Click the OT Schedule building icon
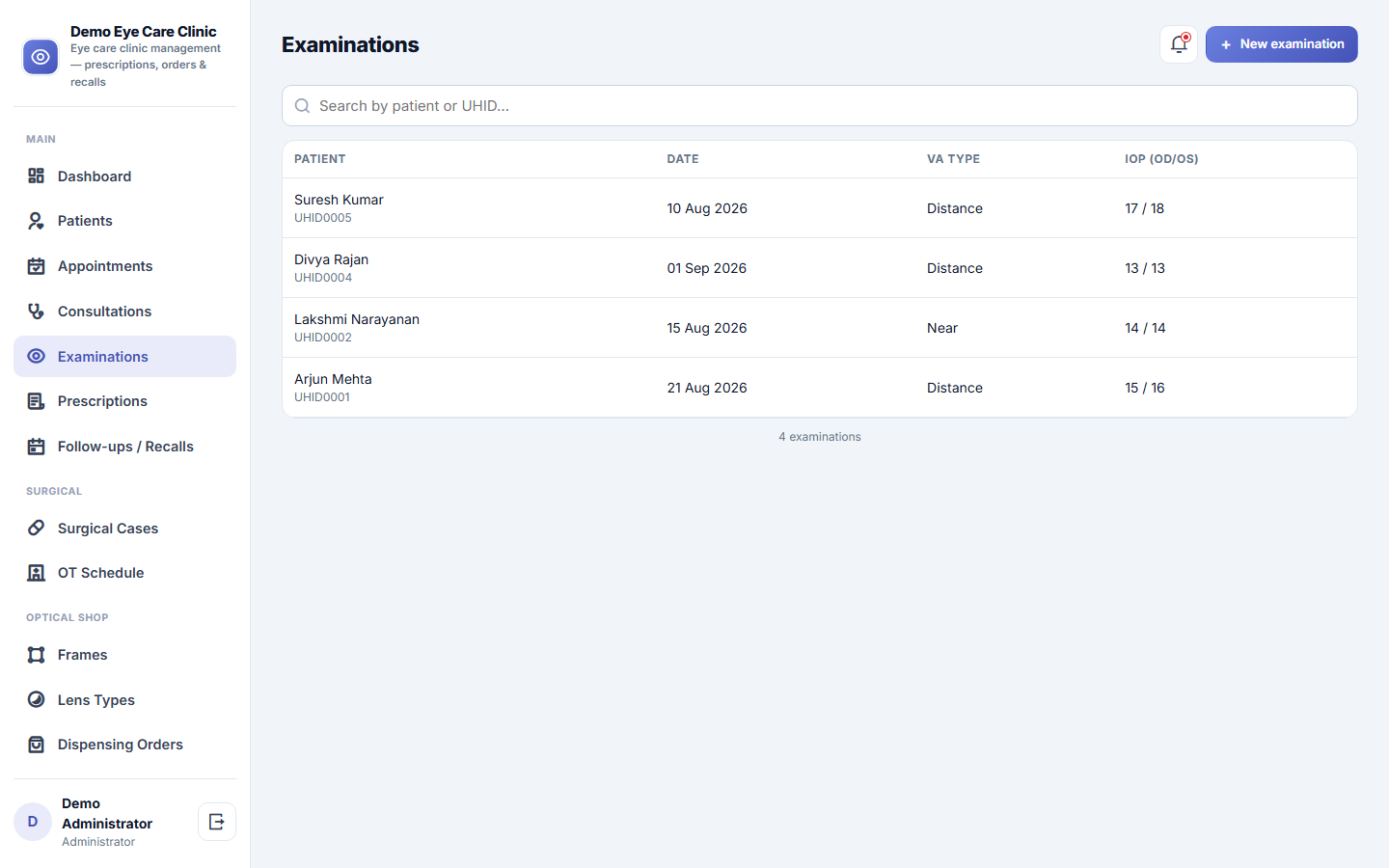 coord(37,573)
